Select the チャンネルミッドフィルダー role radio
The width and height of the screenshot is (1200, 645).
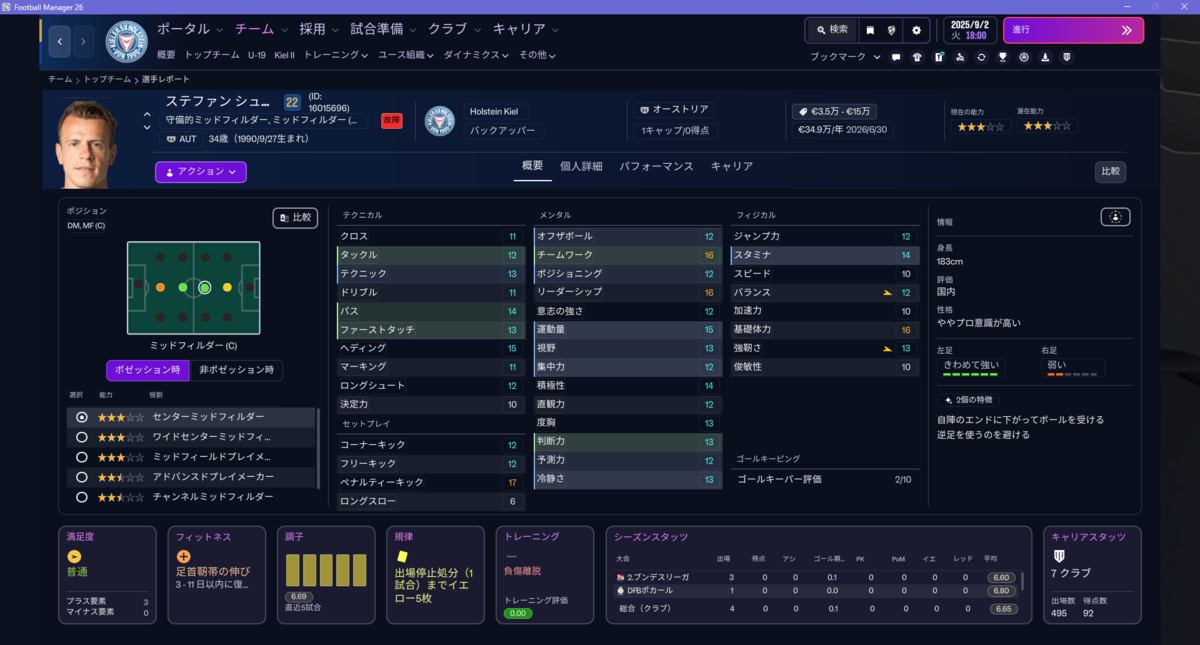tap(82, 497)
